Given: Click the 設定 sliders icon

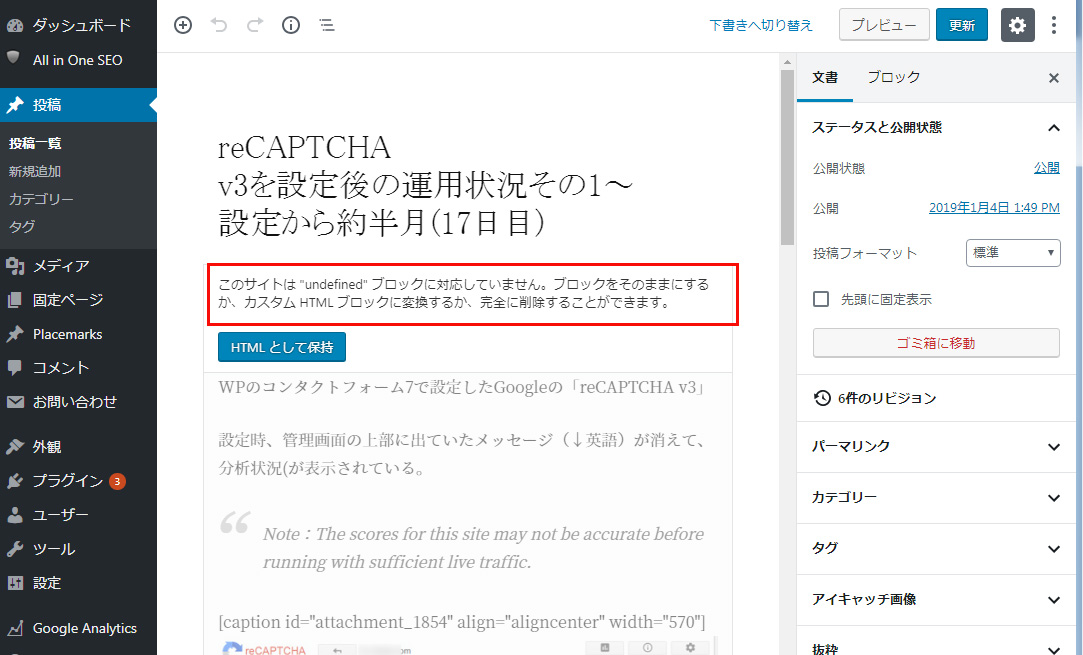Looking at the screenshot, I should coord(15,583).
